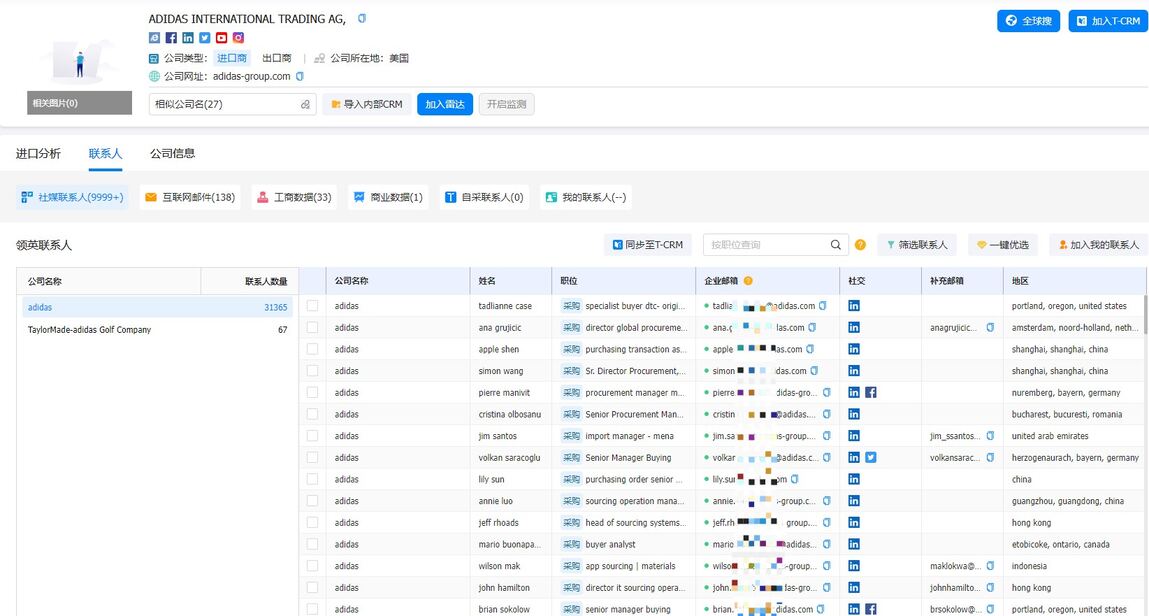The width and height of the screenshot is (1149, 616).
Task: Select the adidas row in company list
Action: click(x=158, y=307)
